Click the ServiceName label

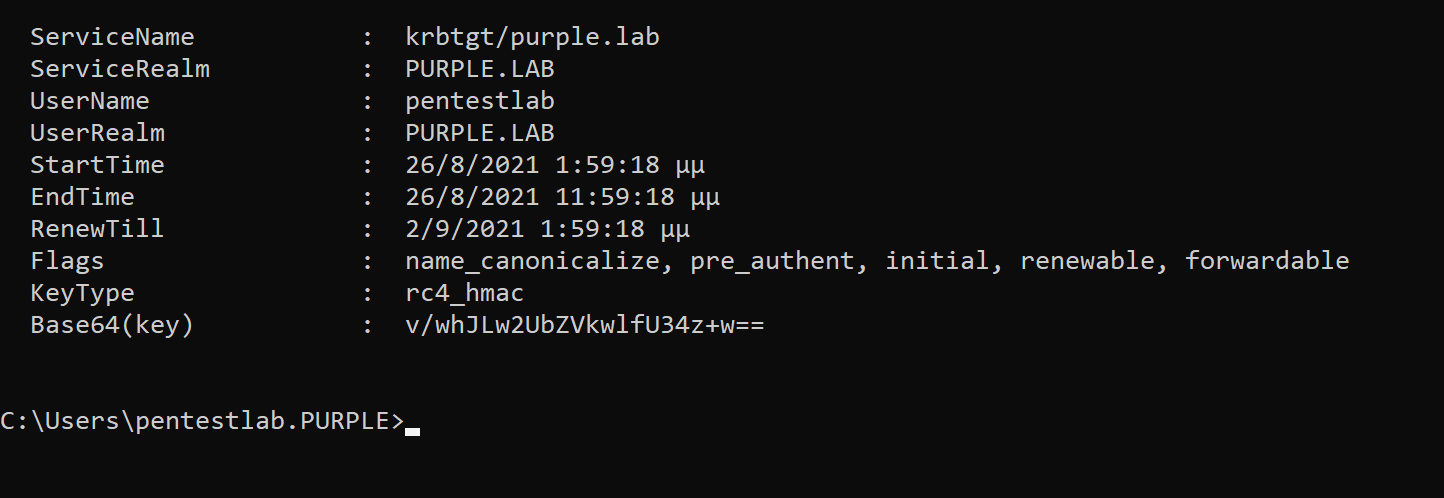pyautogui.click(x=112, y=38)
